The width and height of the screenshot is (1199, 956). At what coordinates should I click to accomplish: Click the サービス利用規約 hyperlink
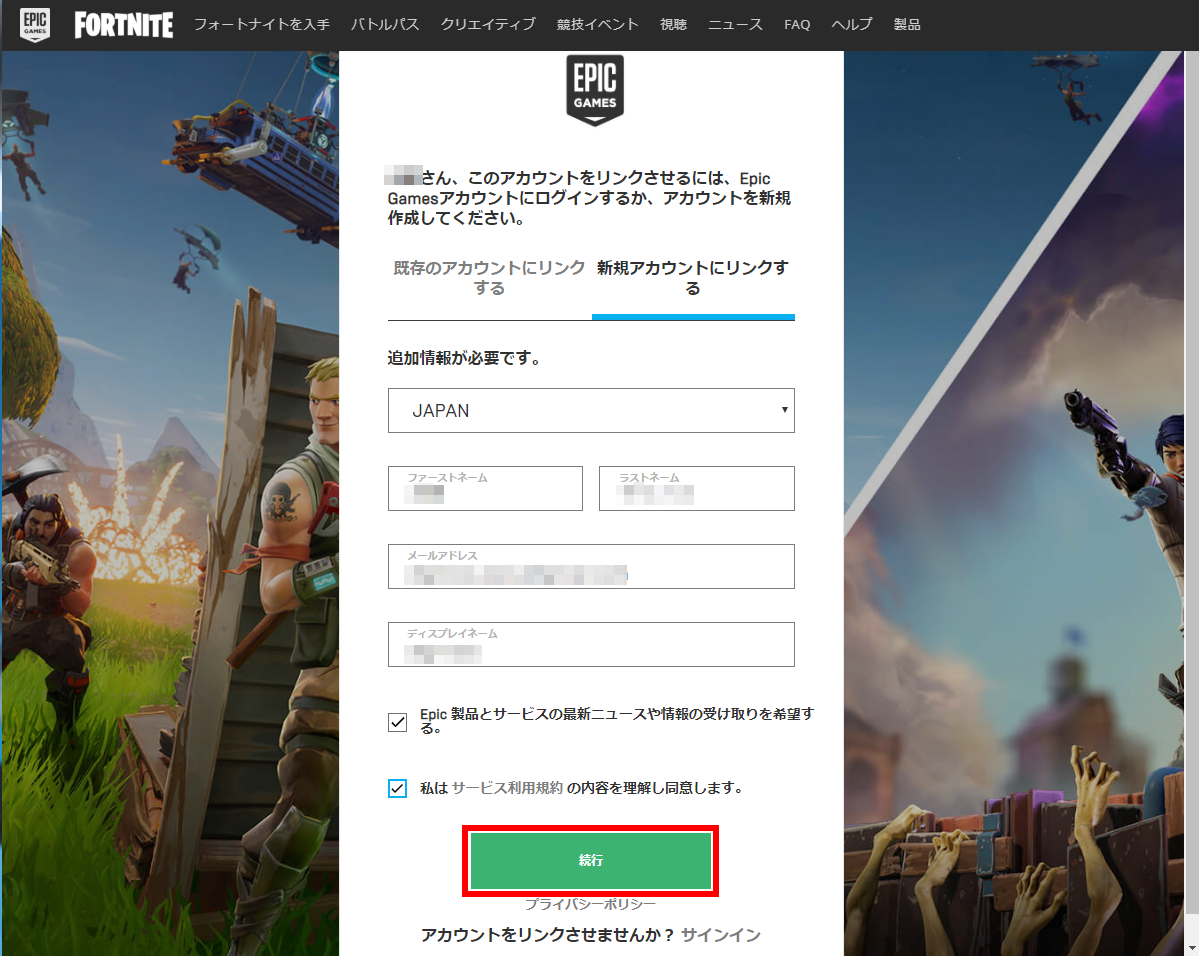[x=509, y=787]
